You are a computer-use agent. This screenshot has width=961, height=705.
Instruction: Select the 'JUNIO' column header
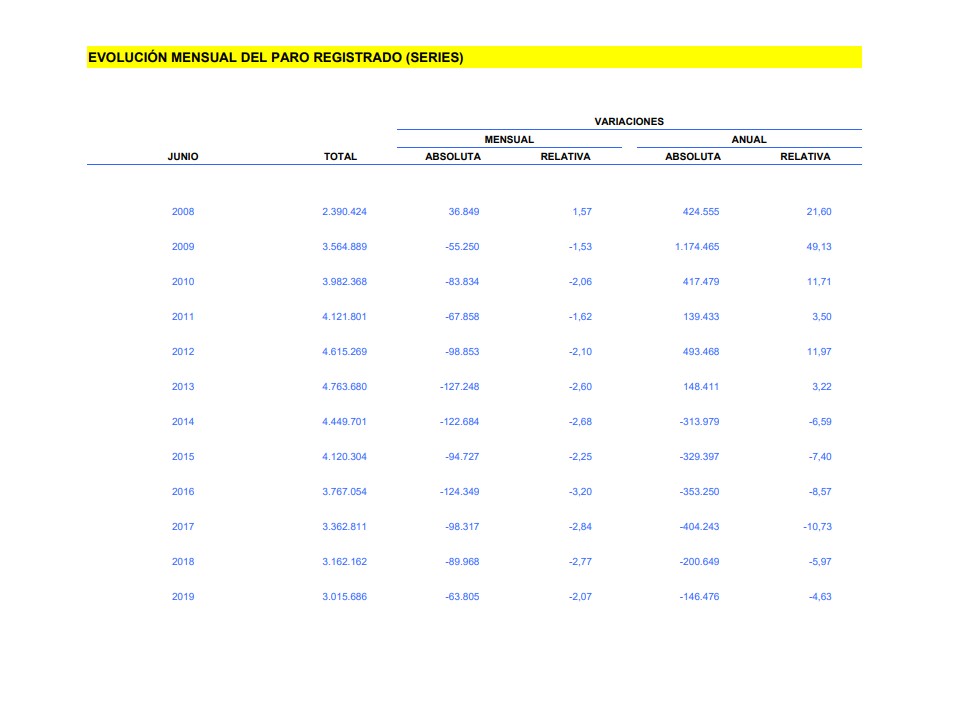(x=183, y=157)
